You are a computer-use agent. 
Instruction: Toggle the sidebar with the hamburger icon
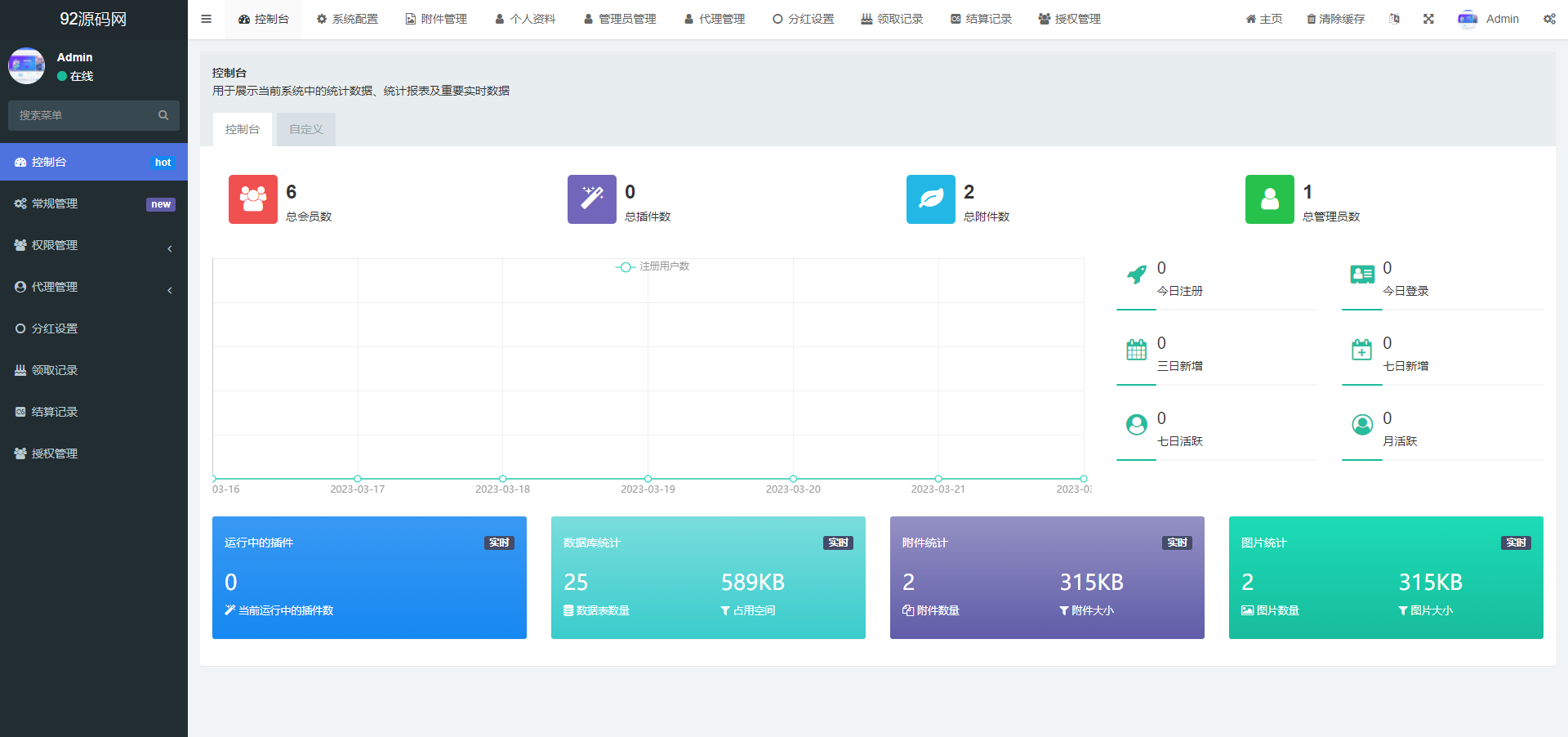tap(206, 19)
